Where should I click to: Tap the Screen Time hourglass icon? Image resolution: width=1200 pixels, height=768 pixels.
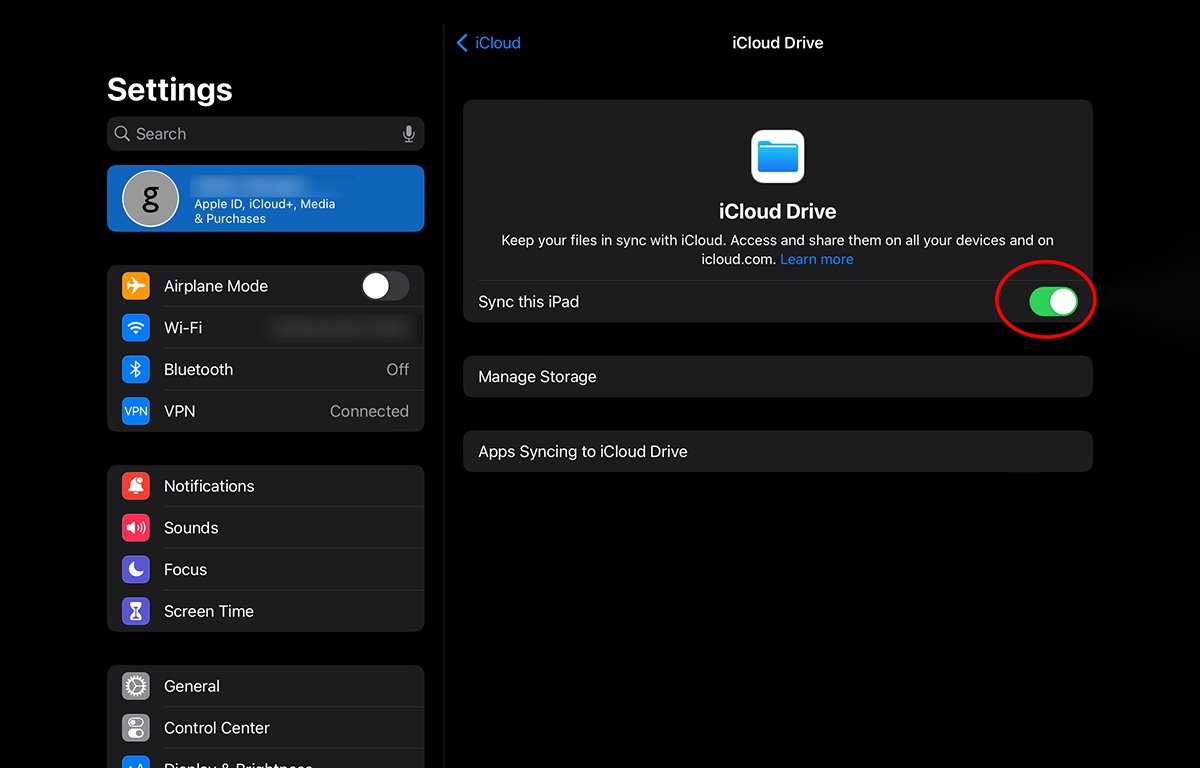pos(136,611)
